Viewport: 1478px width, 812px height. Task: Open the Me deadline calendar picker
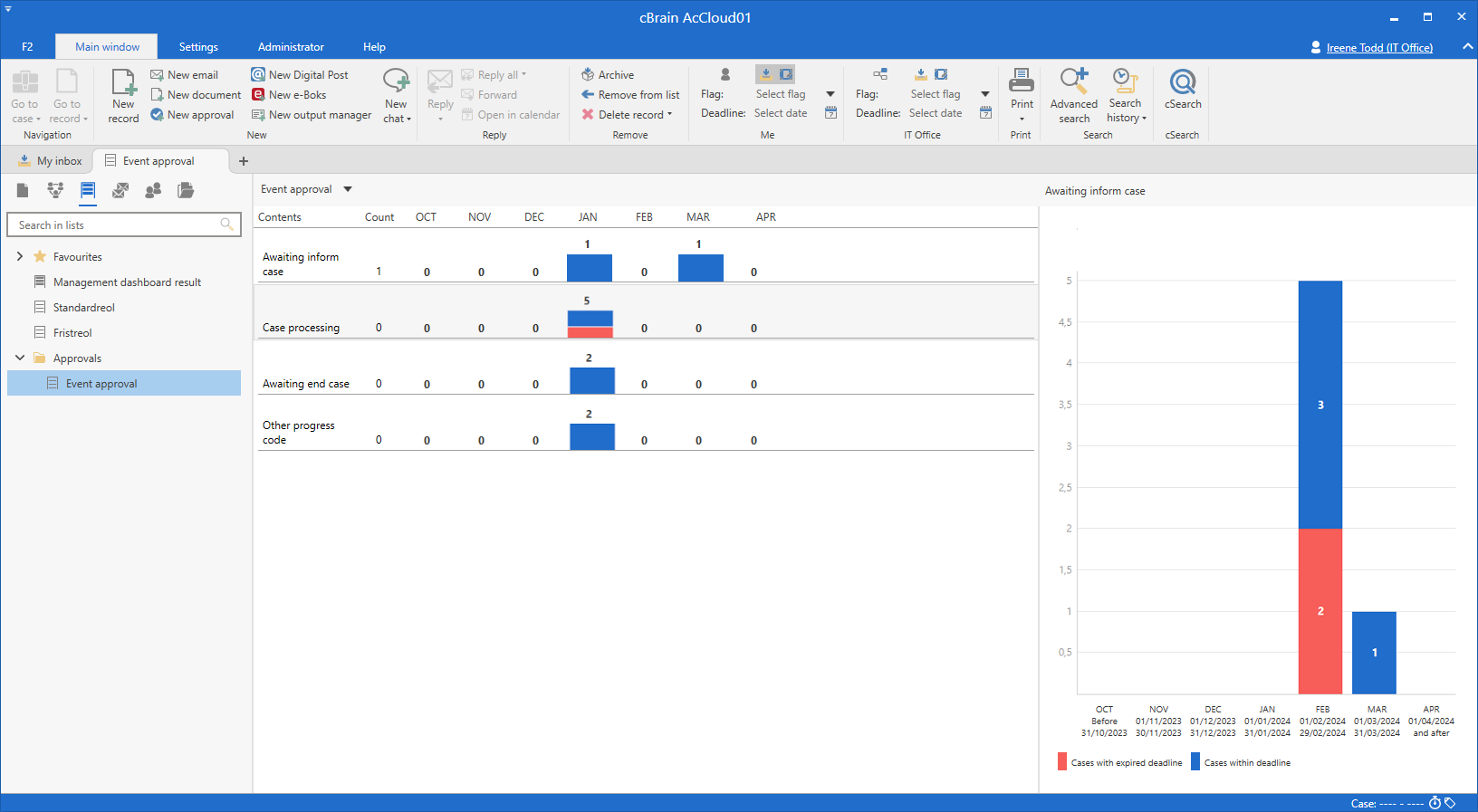coord(830,113)
